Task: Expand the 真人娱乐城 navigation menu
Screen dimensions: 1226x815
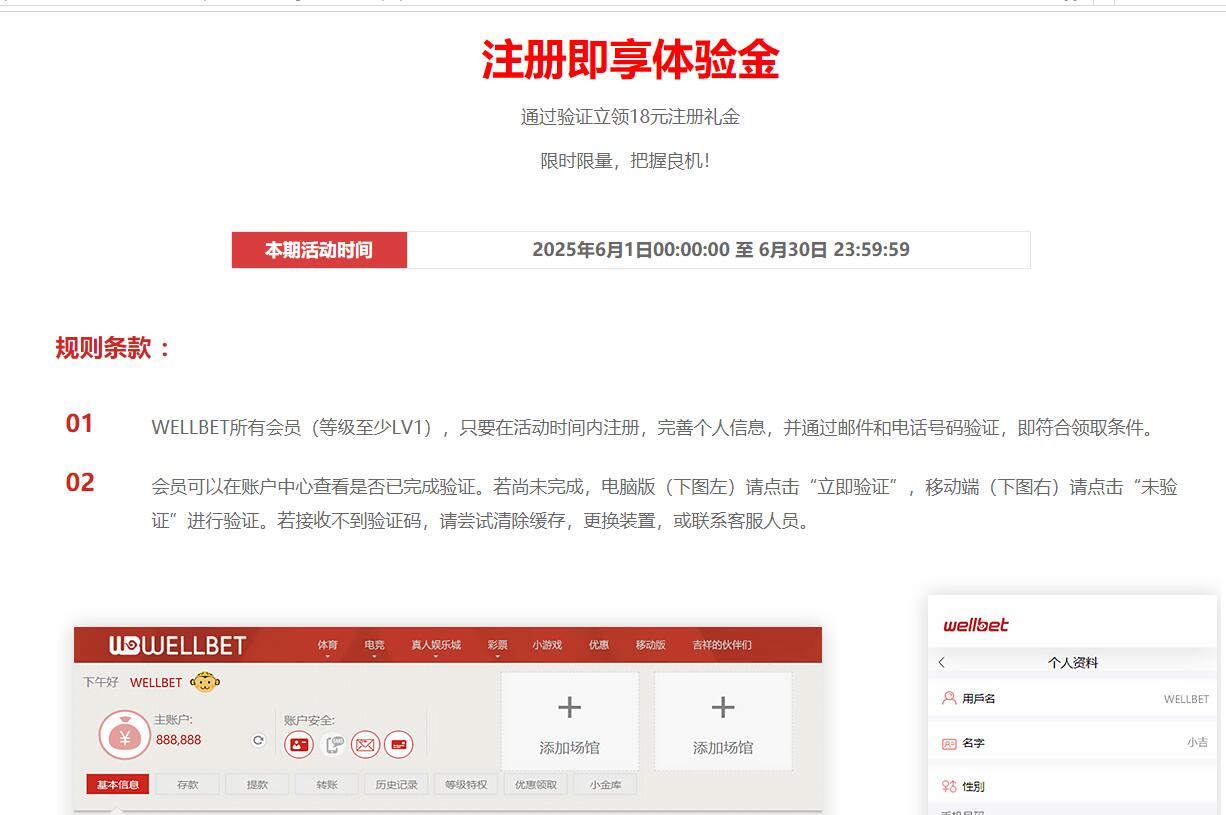Action: [x=436, y=646]
